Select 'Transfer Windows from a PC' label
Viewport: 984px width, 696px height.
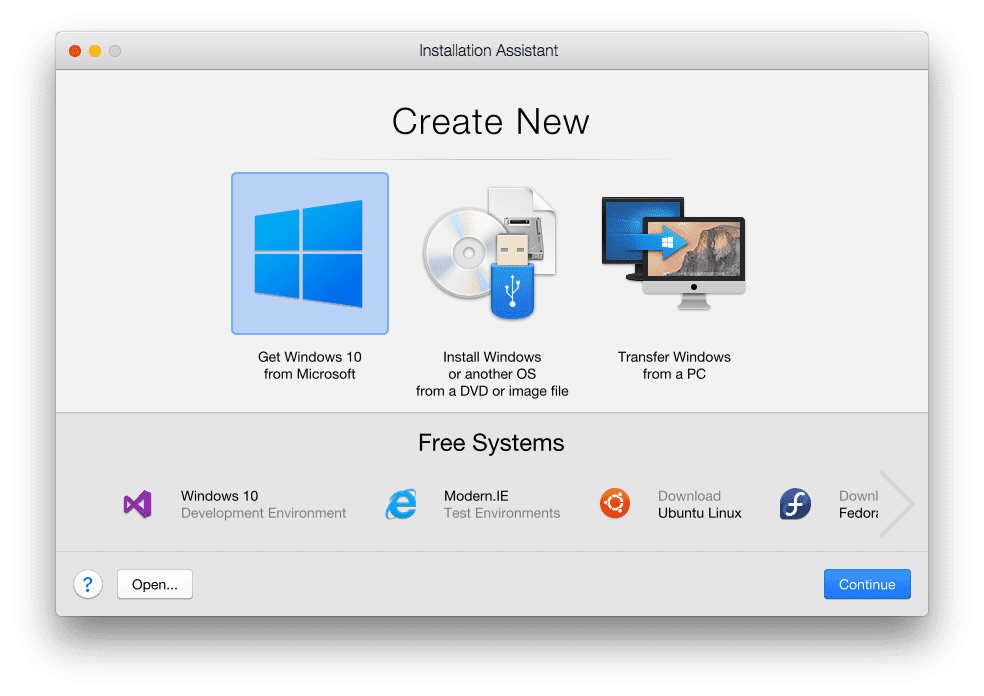[674, 365]
